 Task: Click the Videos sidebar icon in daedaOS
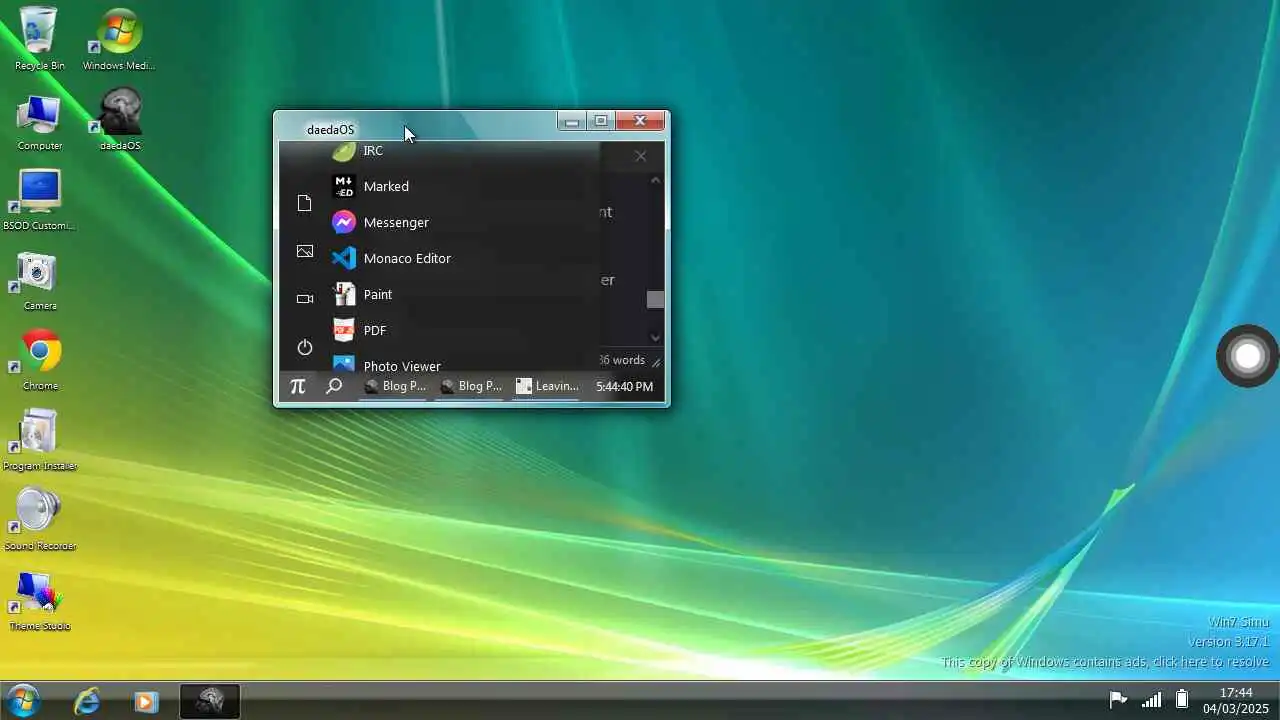pos(305,298)
